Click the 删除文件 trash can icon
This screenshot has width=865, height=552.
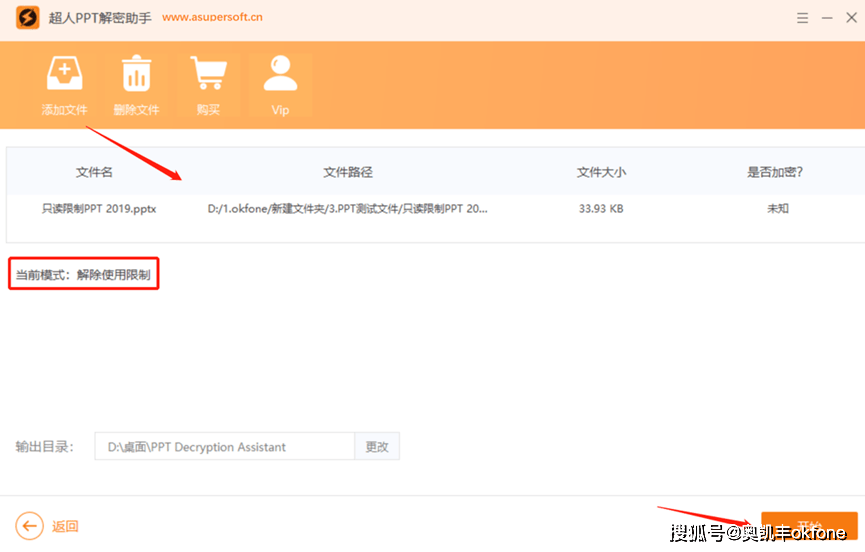point(136,74)
